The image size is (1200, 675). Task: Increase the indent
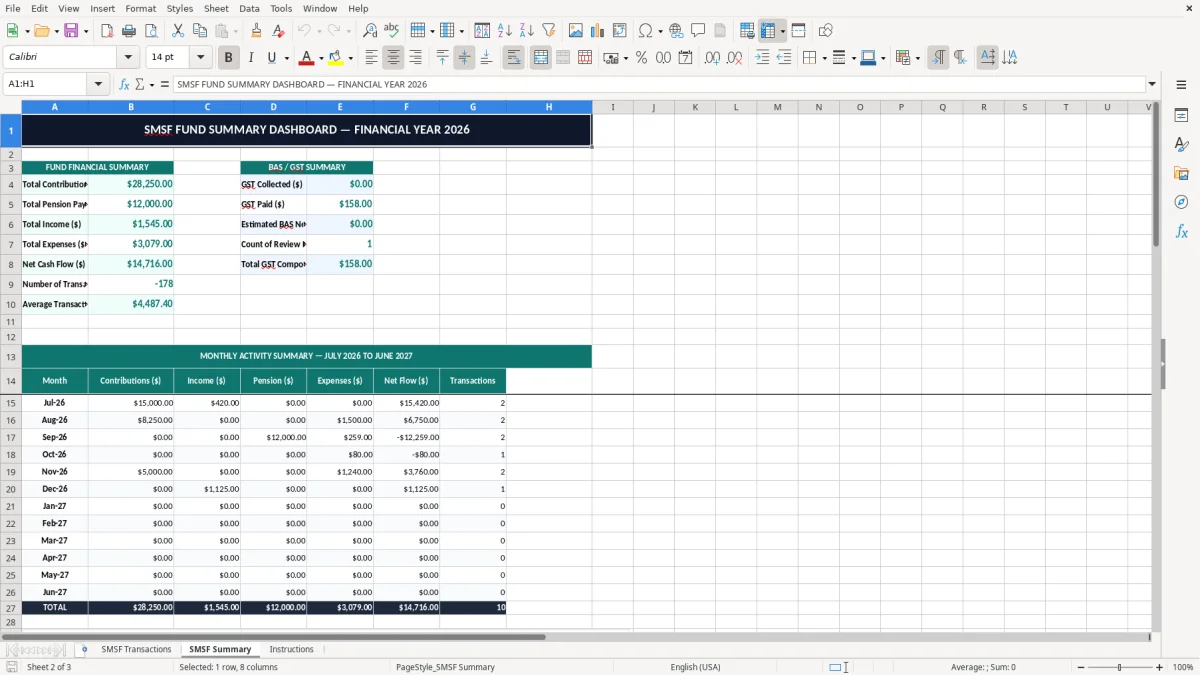tap(762, 58)
